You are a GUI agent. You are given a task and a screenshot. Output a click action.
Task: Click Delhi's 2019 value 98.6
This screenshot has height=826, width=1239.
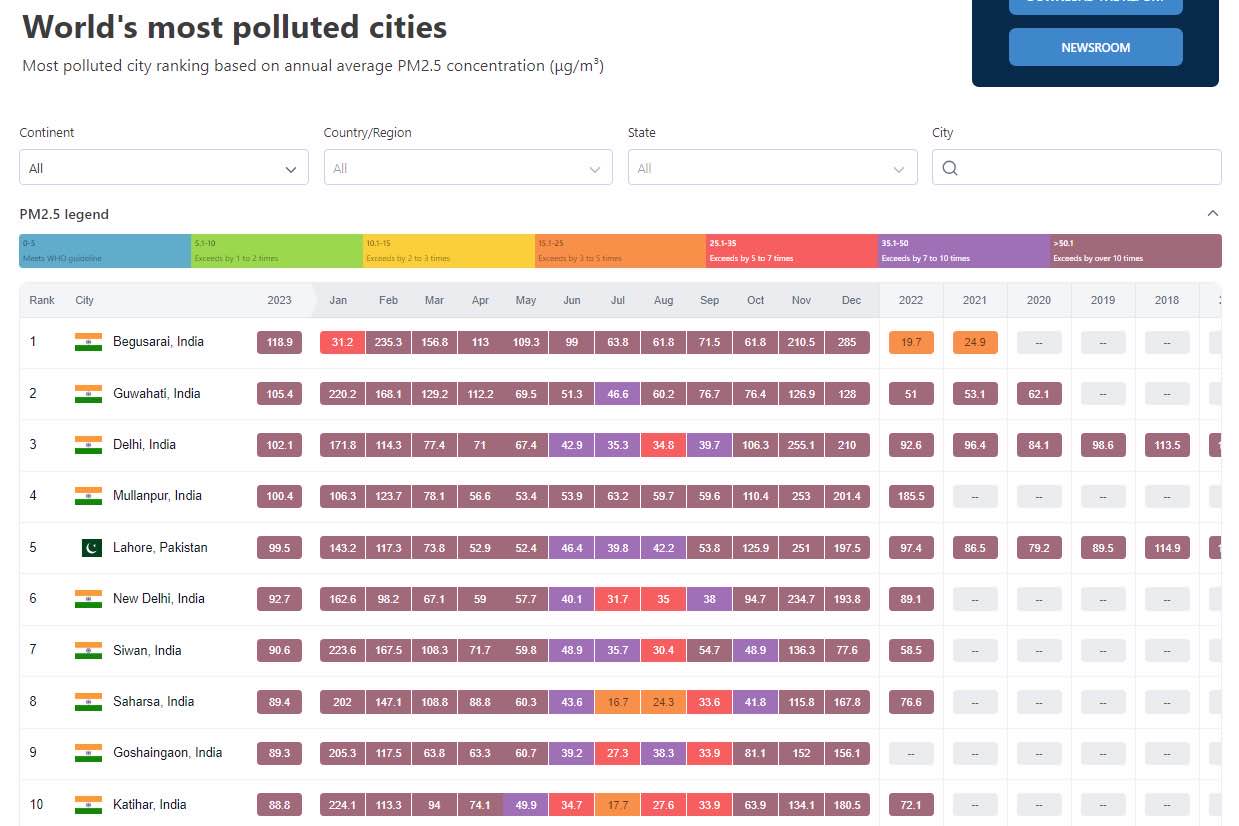click(1103, 445)
